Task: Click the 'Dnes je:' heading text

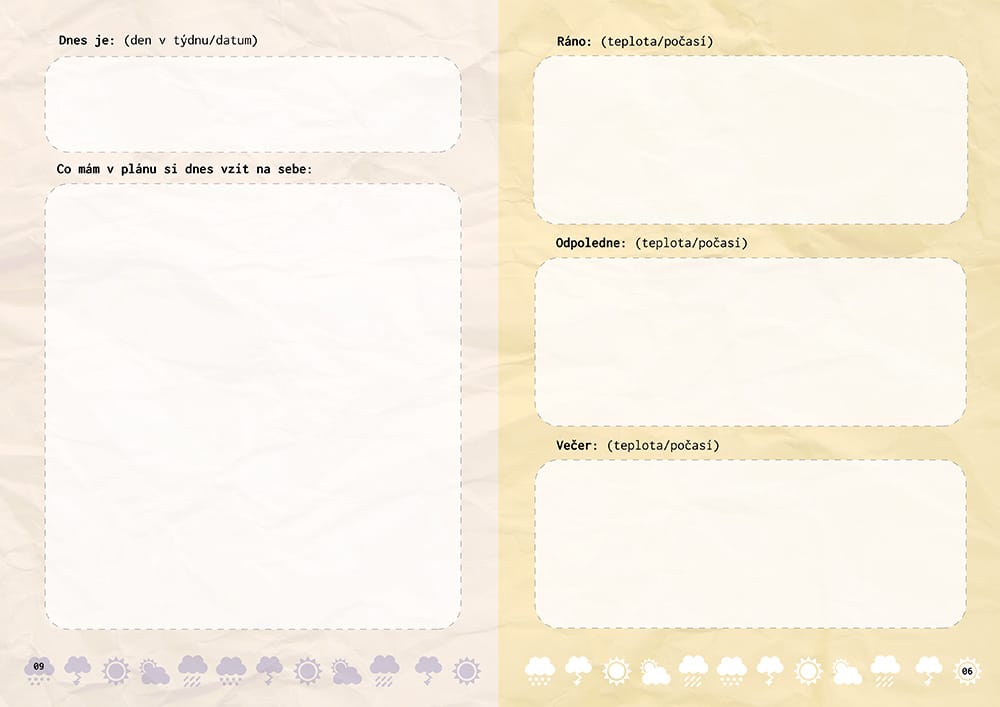Action: click(87, 41)
